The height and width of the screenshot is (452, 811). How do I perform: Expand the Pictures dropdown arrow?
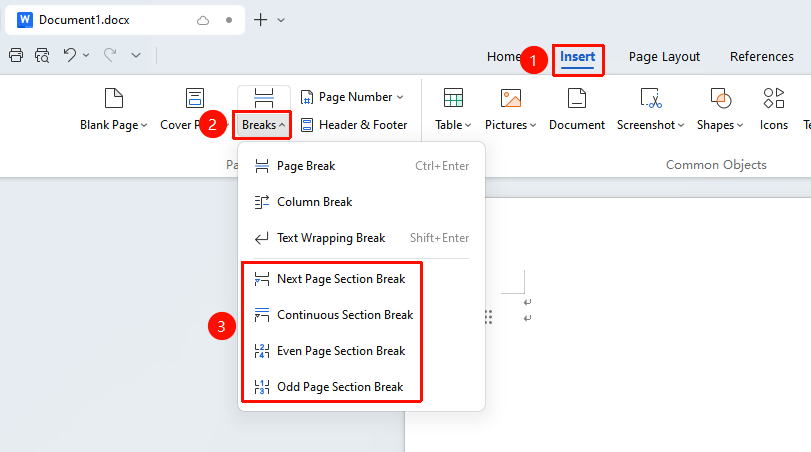click(x=533, y=125)
